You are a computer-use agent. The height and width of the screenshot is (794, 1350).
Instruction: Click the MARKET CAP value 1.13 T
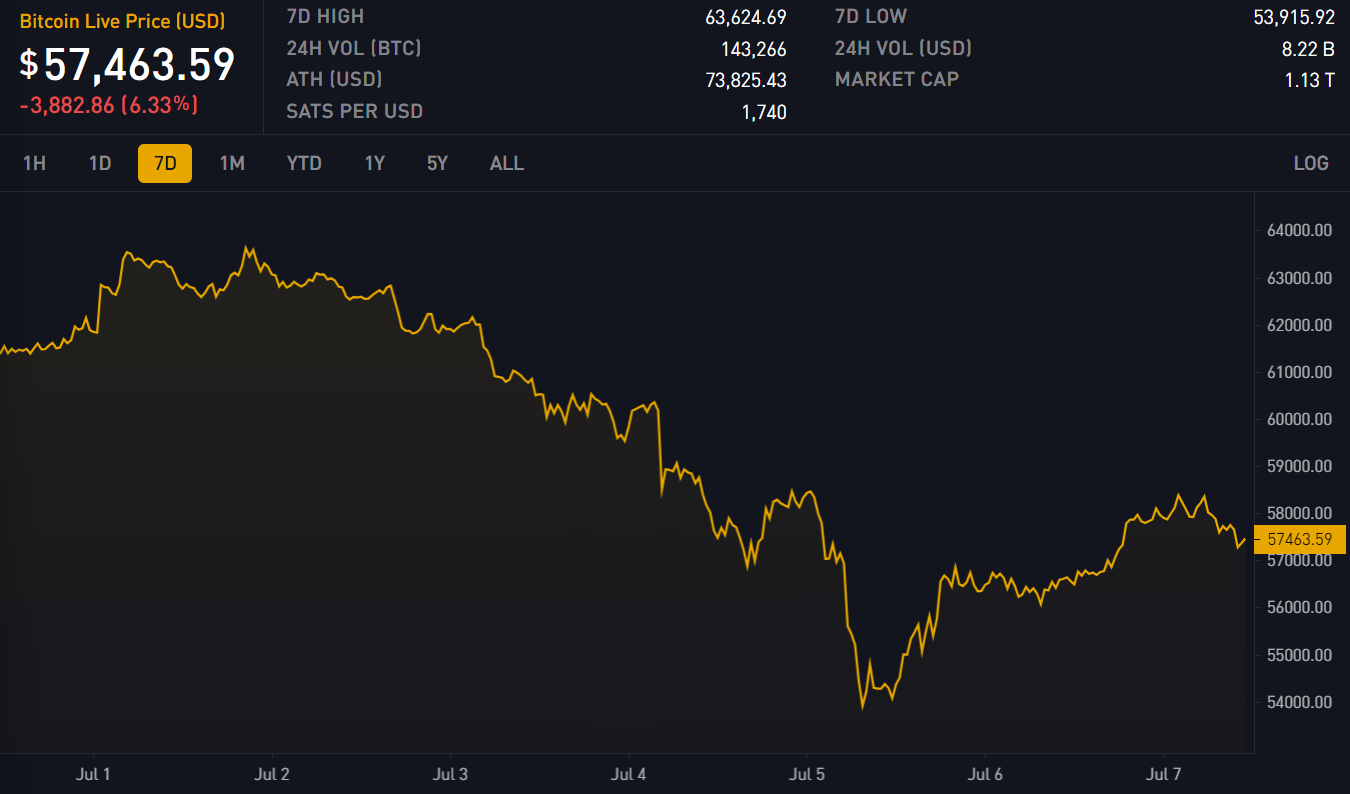click(1309, 80)
